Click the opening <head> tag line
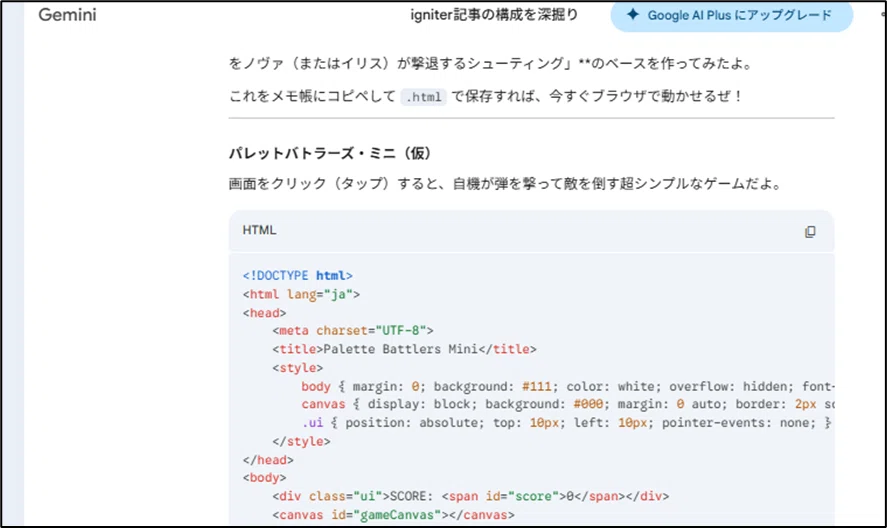 coord(264,313)
